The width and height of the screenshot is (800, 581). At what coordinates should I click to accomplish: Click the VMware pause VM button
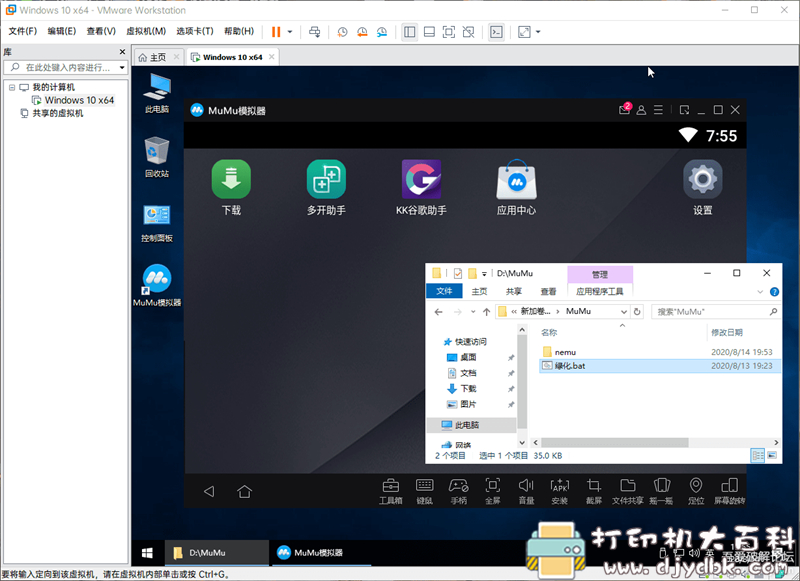tap(276, 32)
